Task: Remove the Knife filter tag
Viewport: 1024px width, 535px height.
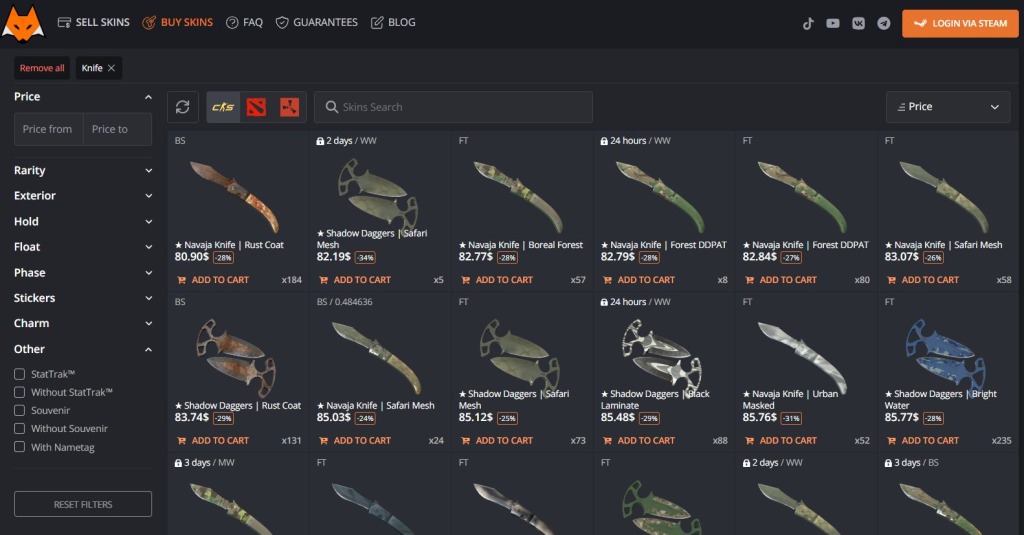Action: 112,68
